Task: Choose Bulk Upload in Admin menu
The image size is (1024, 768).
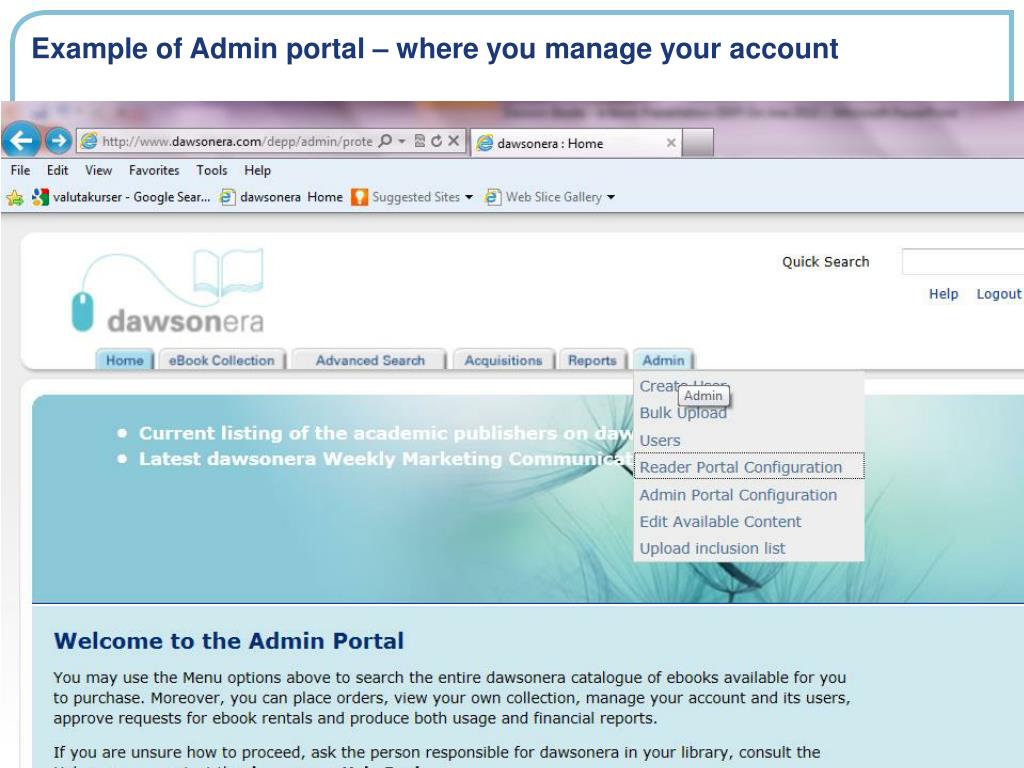Action: click(683, 413)
